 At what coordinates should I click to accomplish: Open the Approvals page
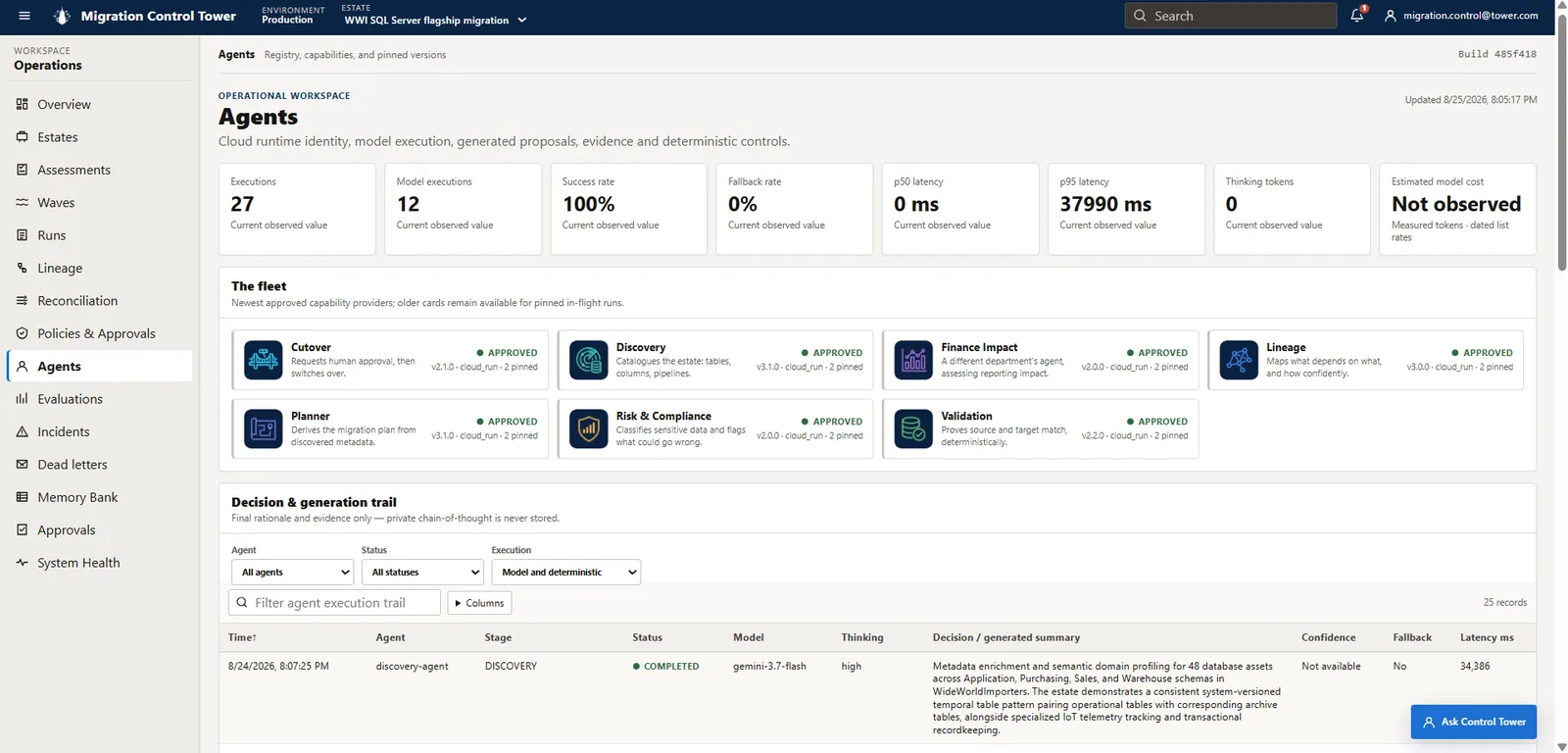[100, 529]
